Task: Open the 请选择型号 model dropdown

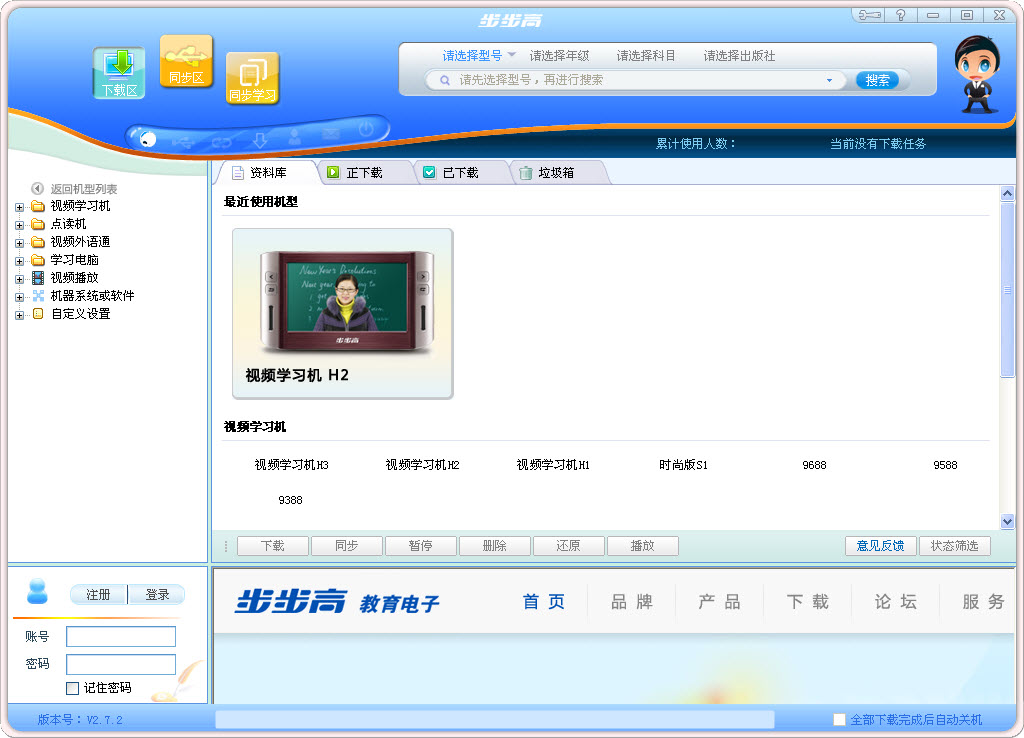Action: pos(479,56)
